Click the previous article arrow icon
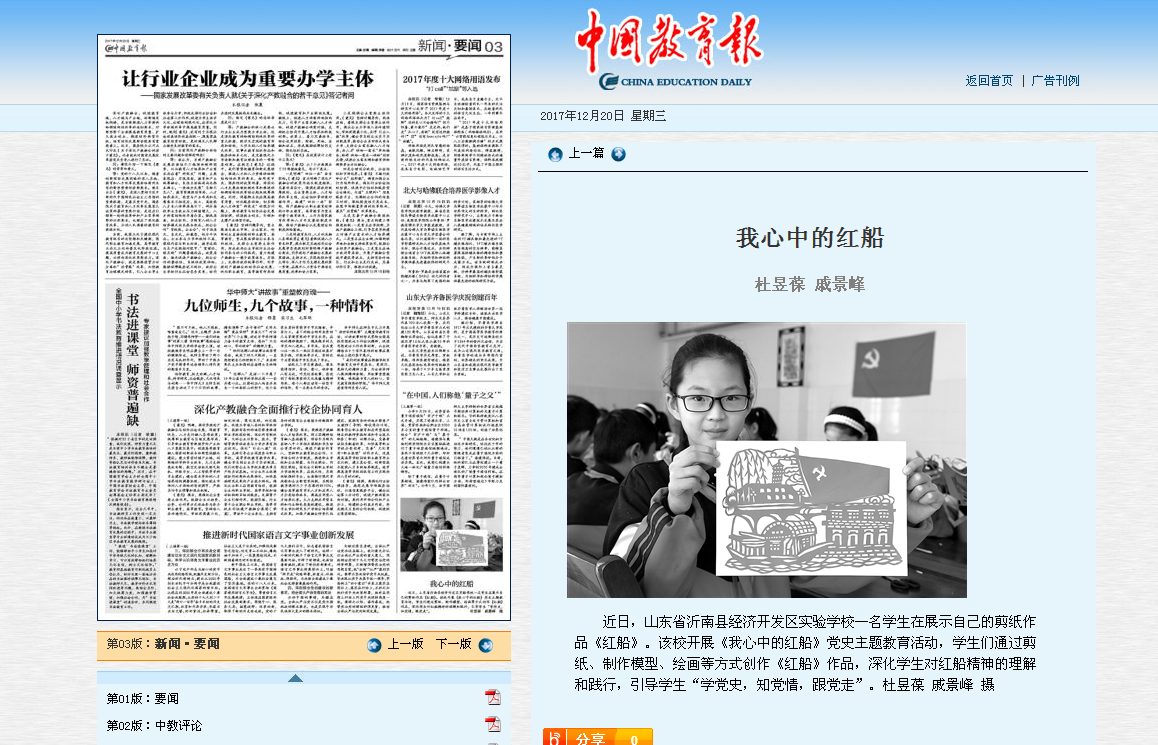Screen dimensions: 1158x745 click(x=555, y=154)
